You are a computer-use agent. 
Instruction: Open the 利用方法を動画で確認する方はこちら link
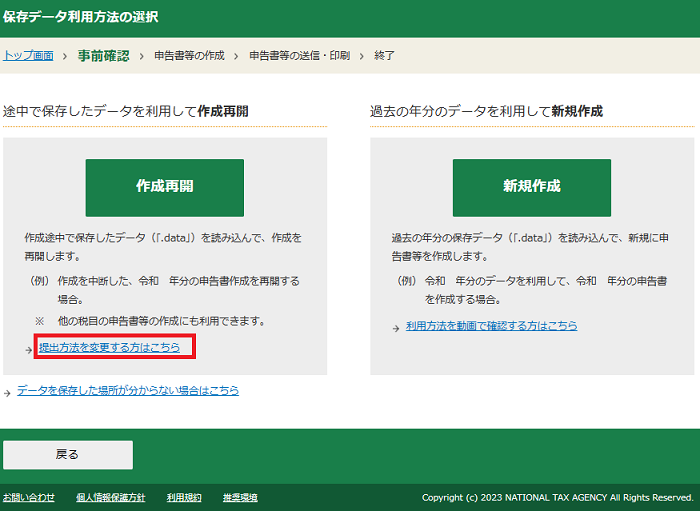click(491, 326)
